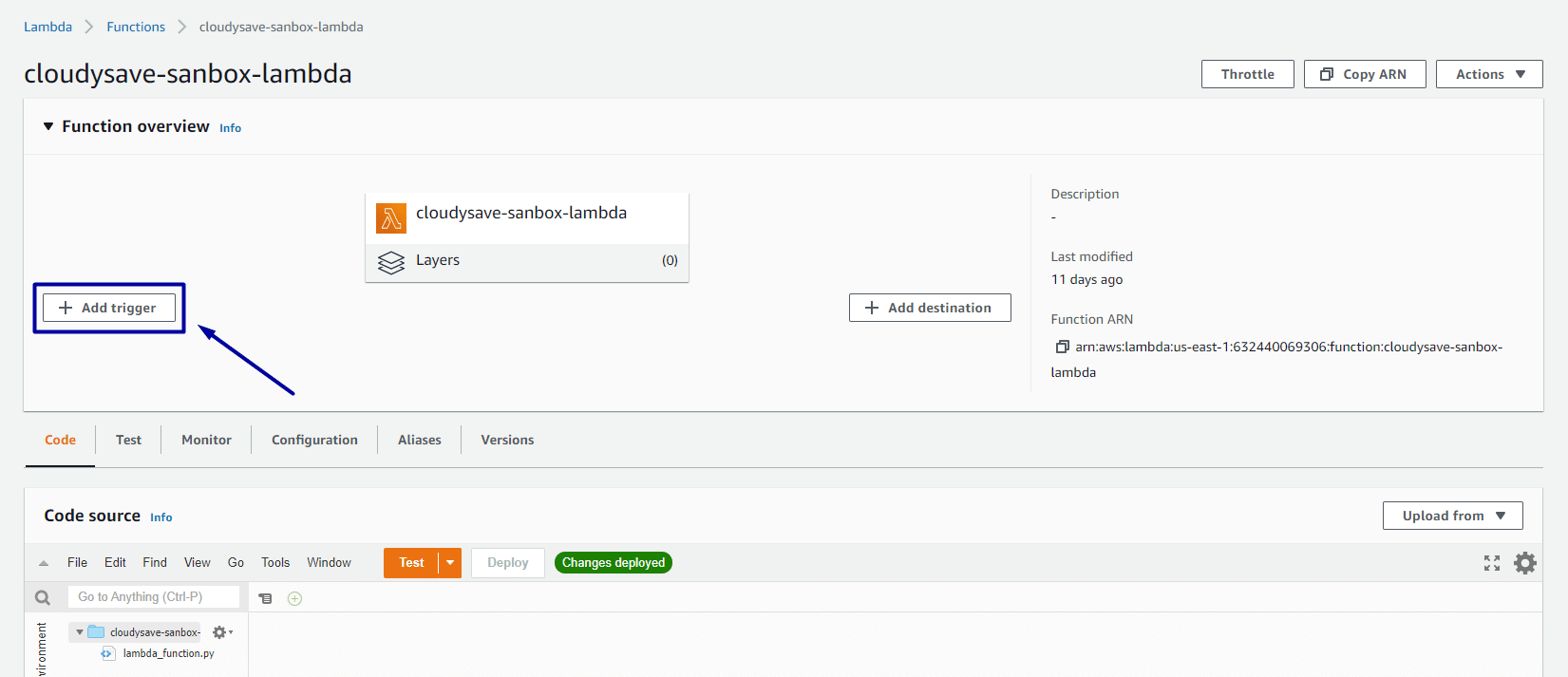Click the Add destination button
The image size is (1568, 677).
pyautogui.click(x=930, y=308)
